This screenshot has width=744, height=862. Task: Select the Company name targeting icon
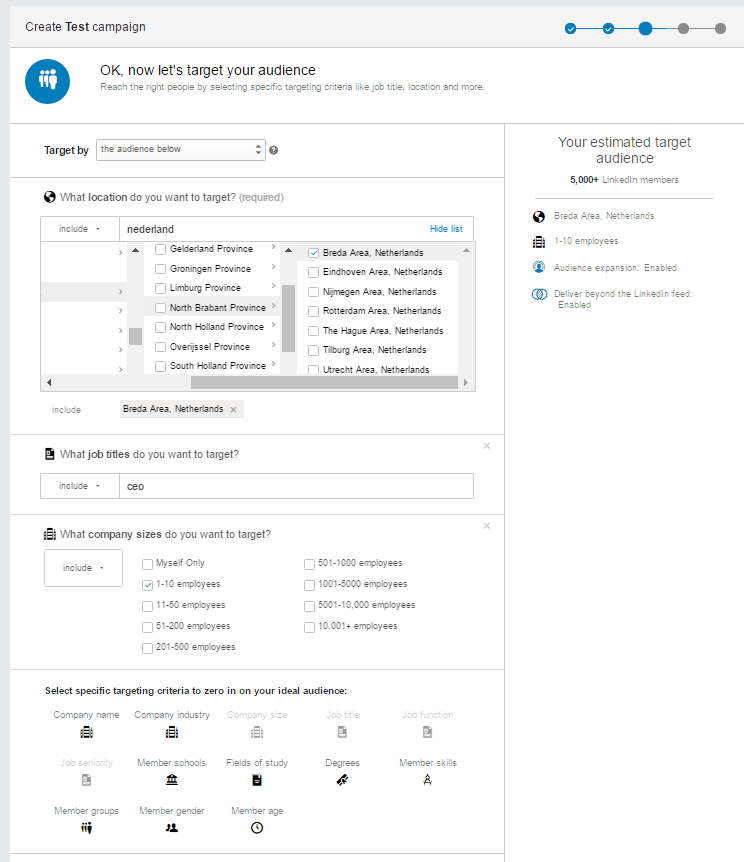click(x=86, y=732)
